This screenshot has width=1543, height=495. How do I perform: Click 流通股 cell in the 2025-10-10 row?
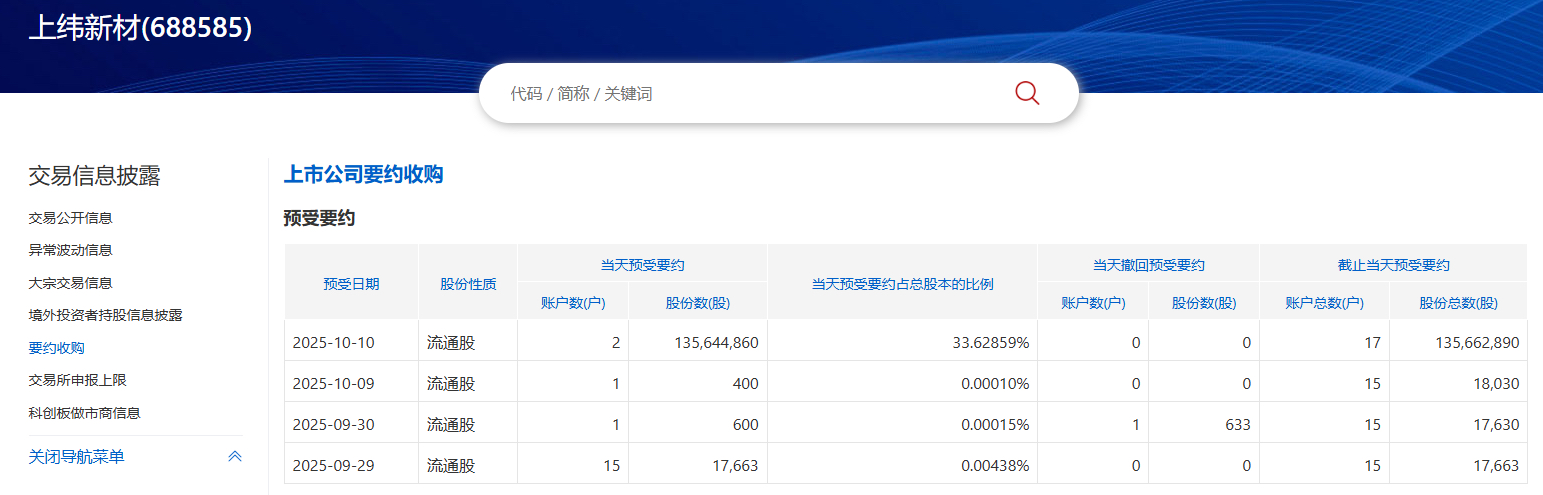[x=468, y=342]
